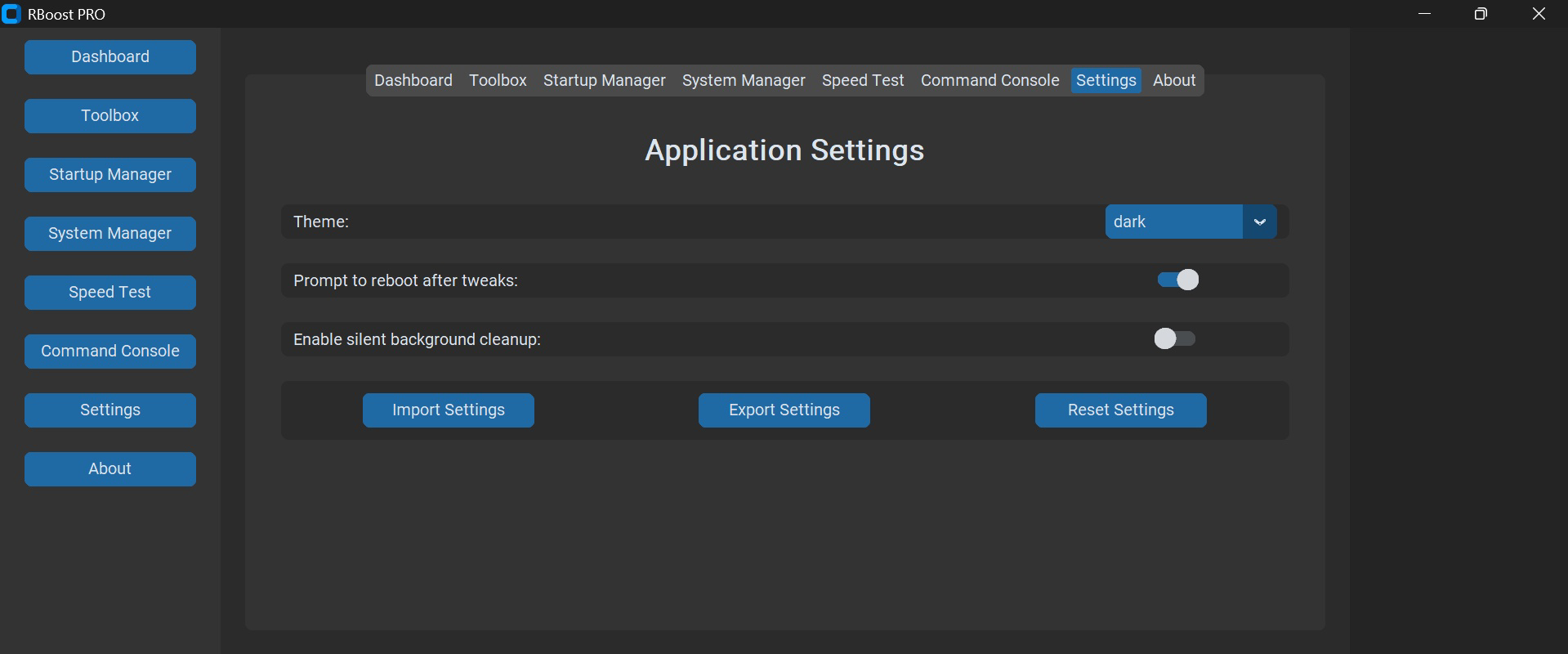Expand the Theme dropdown arrow
Screen dimensions: 1568x654
coord(1260,222)
